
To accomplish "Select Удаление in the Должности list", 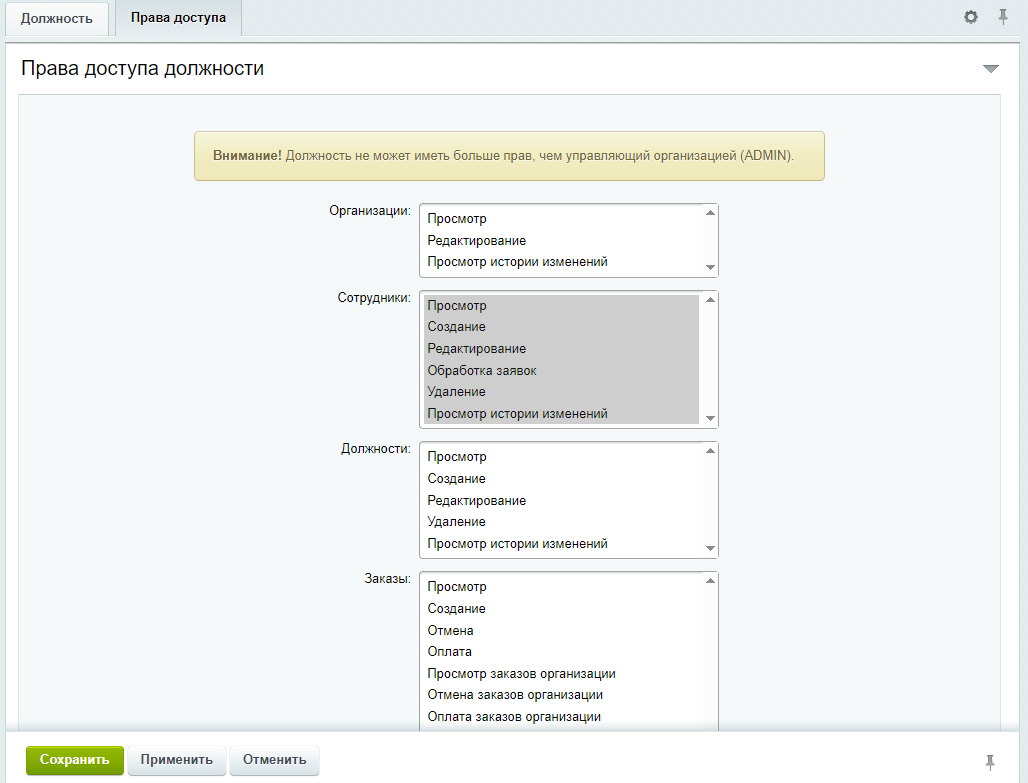I will 561,521.
